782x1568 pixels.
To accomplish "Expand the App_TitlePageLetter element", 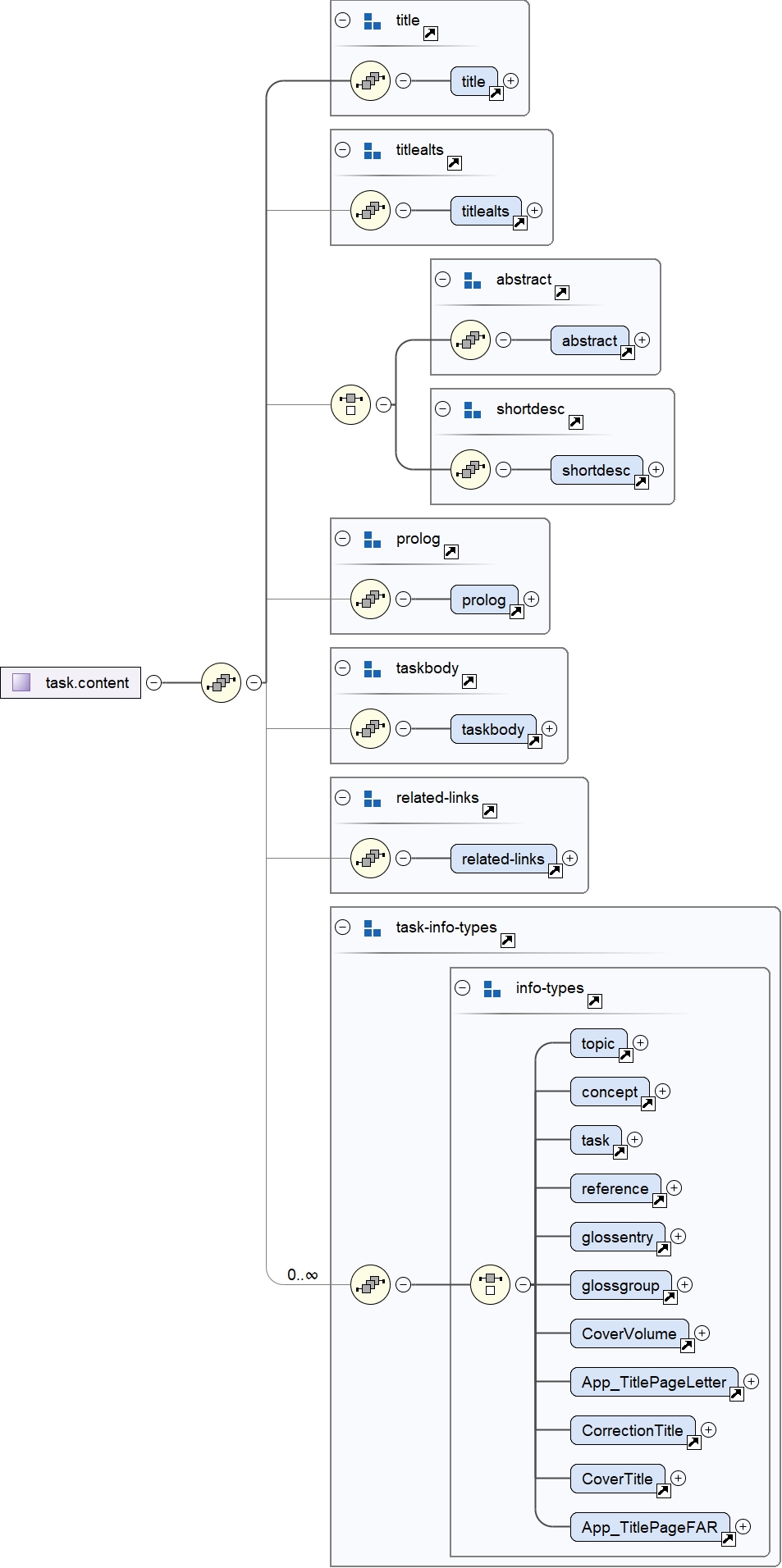I will click(751, 1381).
